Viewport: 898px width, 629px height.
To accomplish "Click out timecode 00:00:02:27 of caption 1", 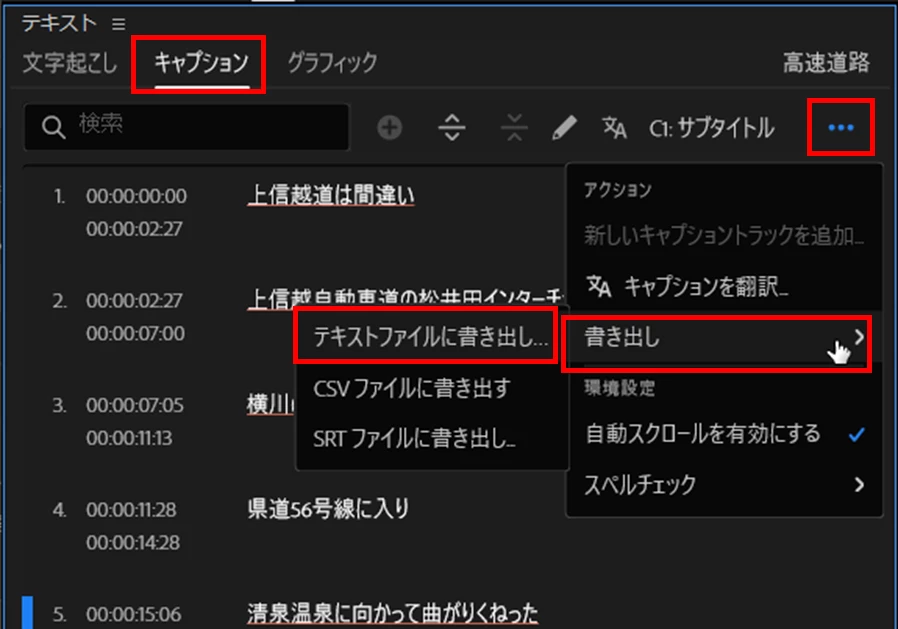I will tap(134, 229).
